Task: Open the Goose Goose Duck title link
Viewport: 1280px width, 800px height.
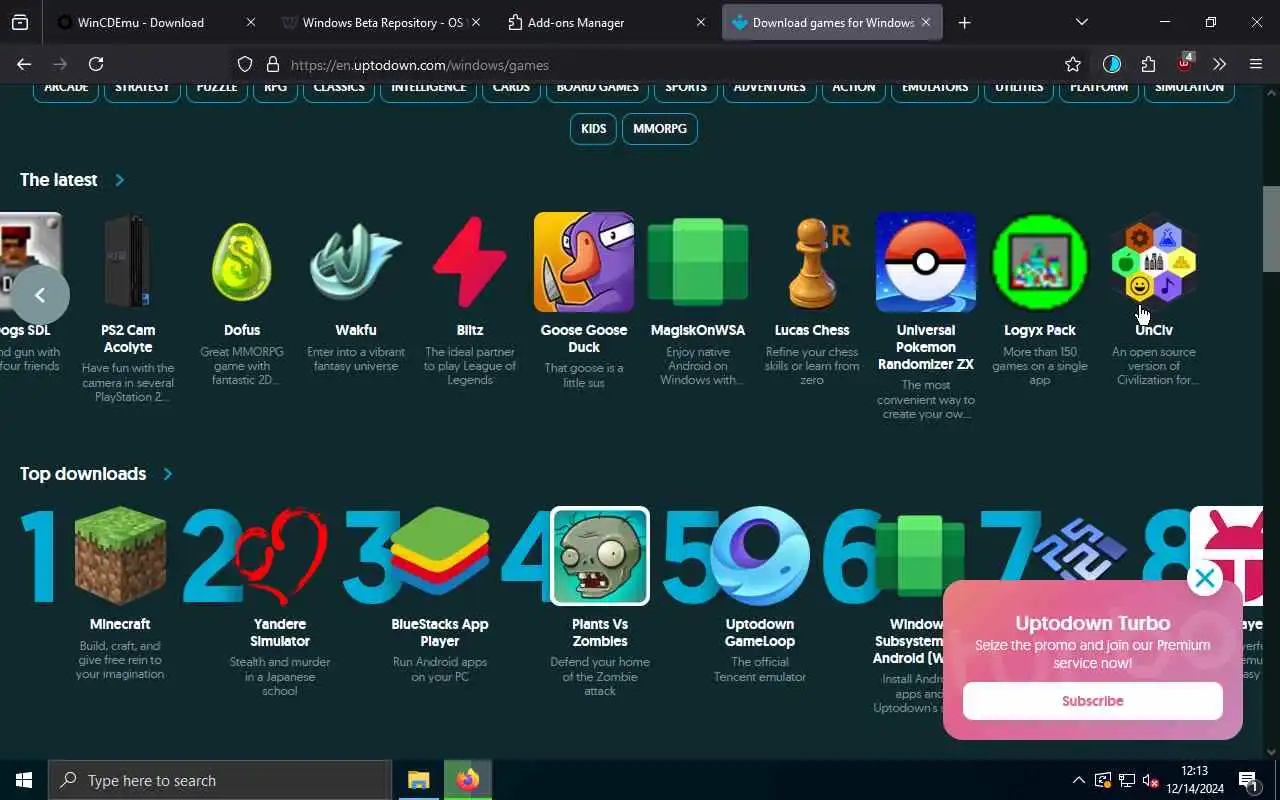Action: [584, 338]
